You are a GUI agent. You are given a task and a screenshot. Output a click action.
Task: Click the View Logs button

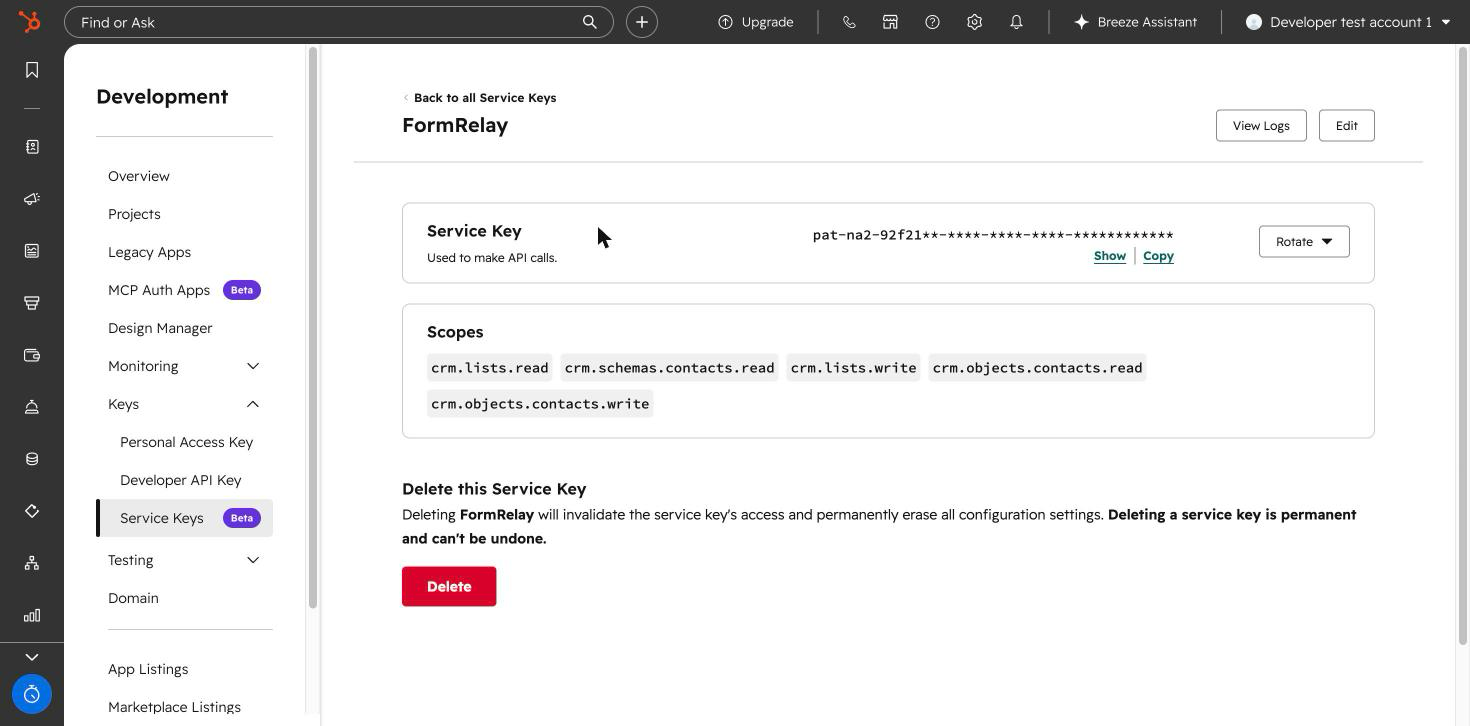(x=1261, y=126)
